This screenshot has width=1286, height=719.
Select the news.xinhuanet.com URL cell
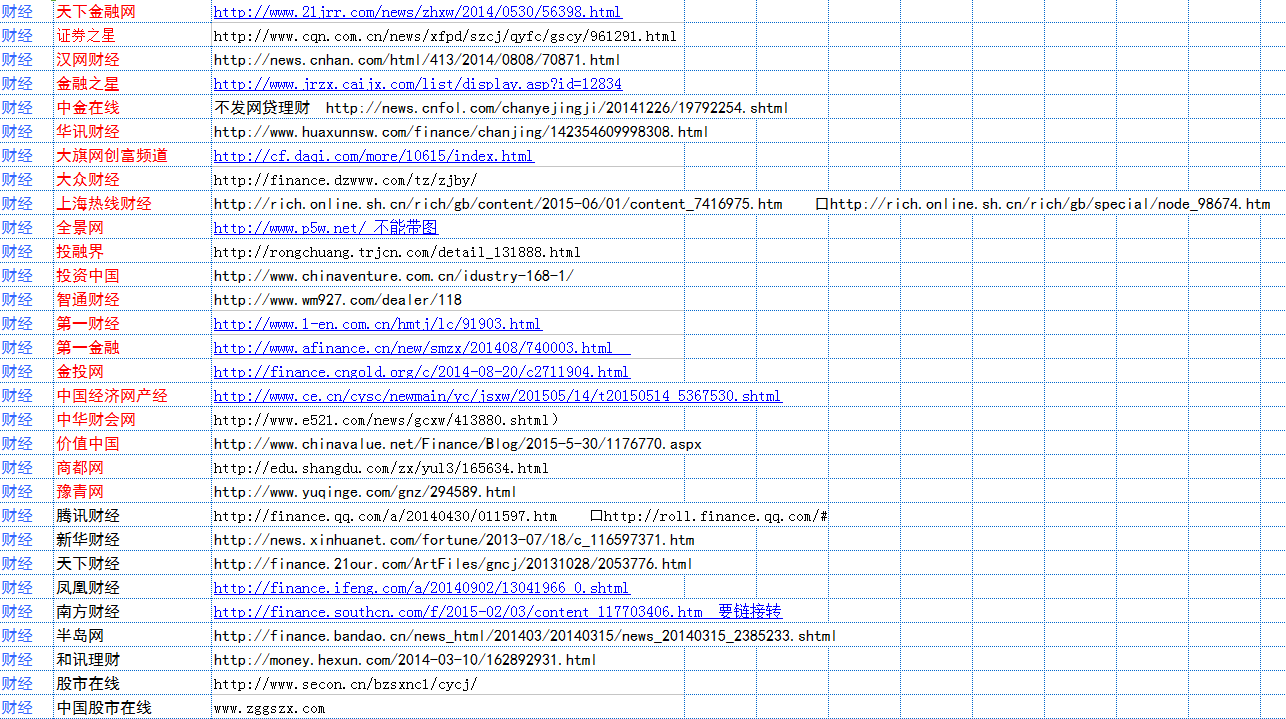(x=454, y=540)
